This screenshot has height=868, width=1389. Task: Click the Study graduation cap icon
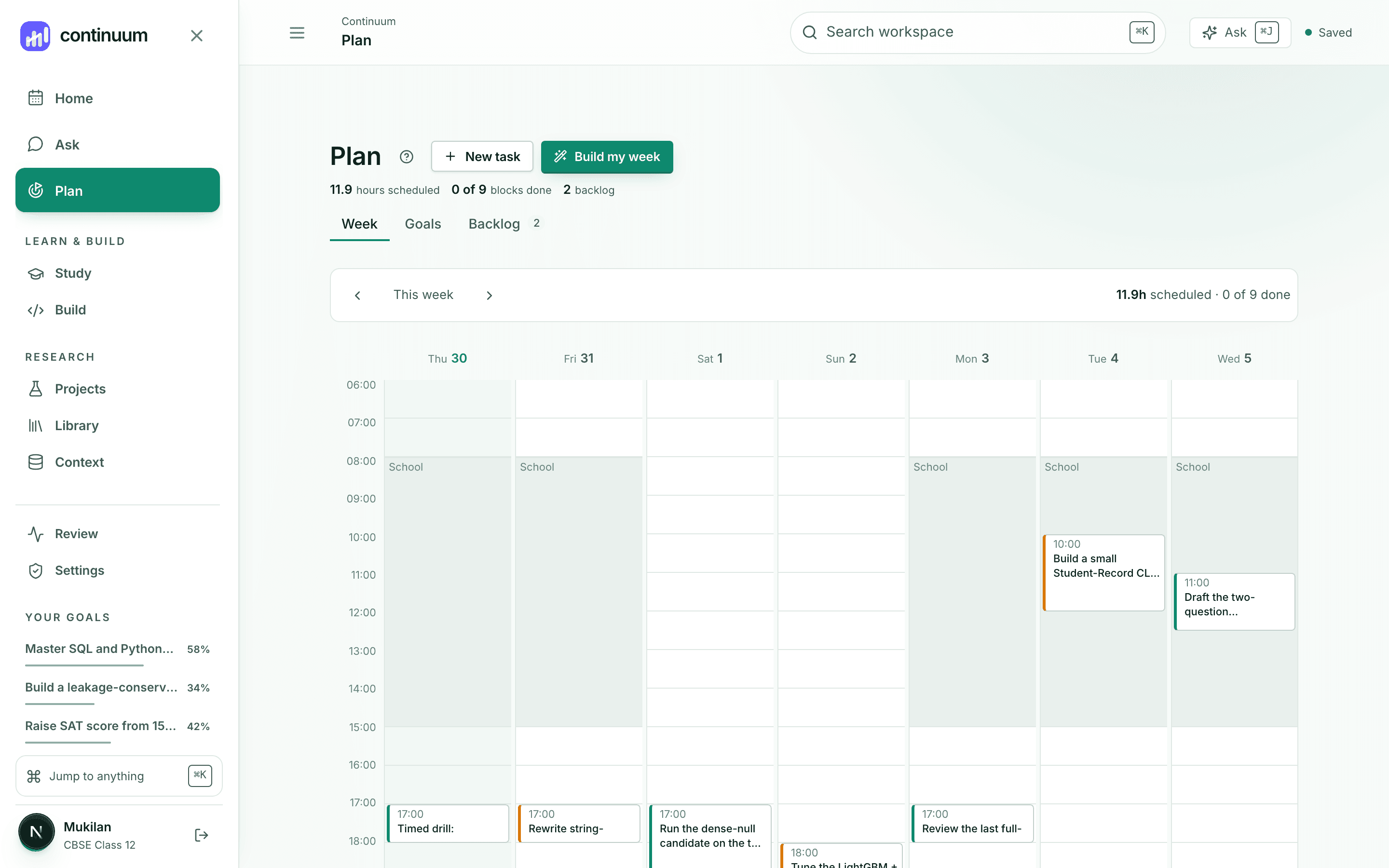tap(36, 273)
